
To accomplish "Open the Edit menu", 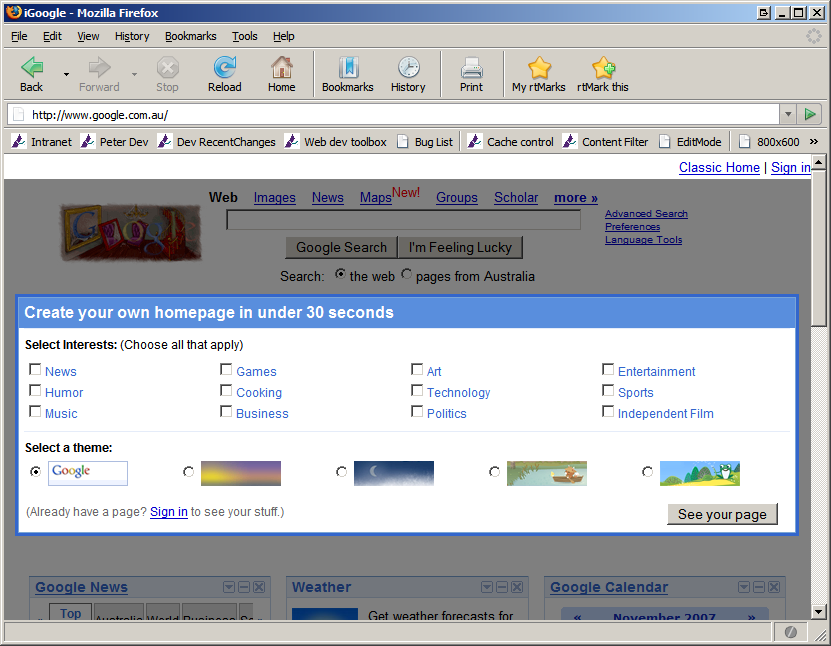I will (52, 36).
